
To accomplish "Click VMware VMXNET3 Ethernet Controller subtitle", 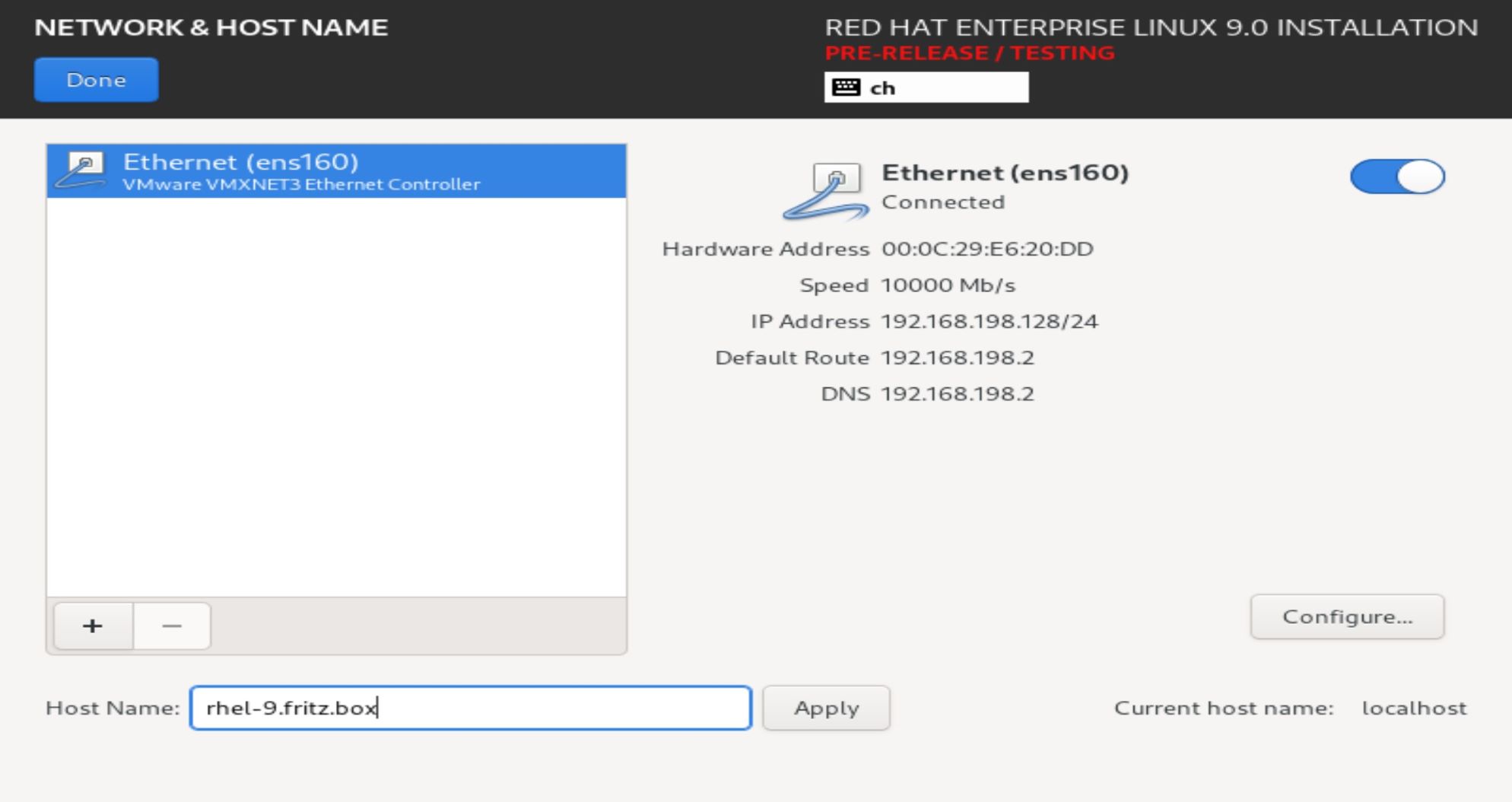I will [301, 184].
